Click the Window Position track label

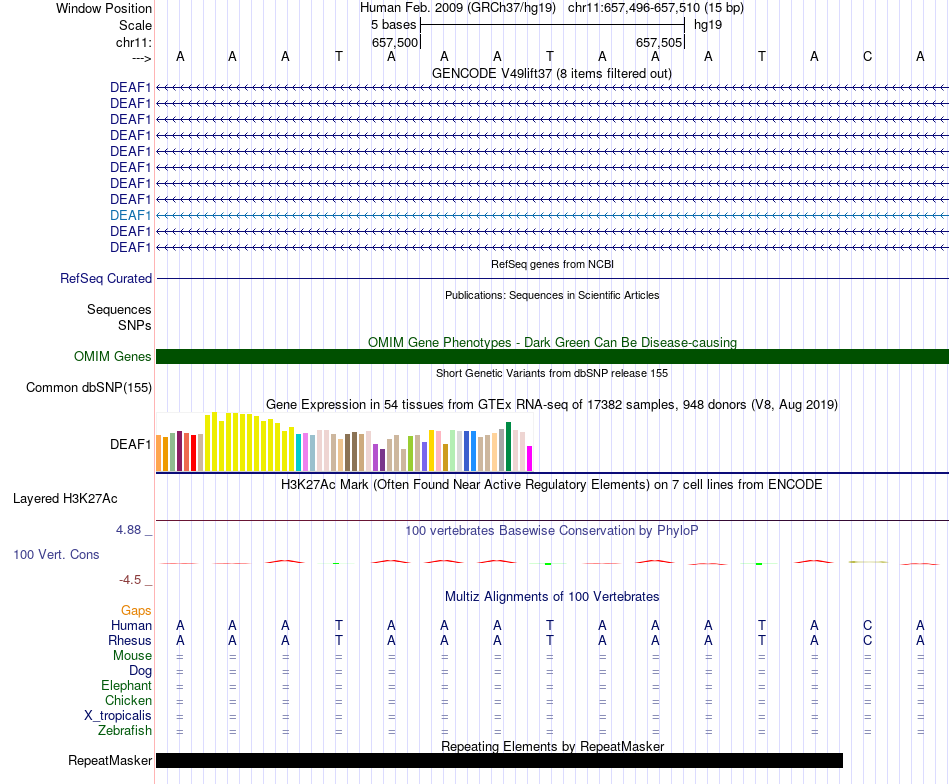[104, 8]
